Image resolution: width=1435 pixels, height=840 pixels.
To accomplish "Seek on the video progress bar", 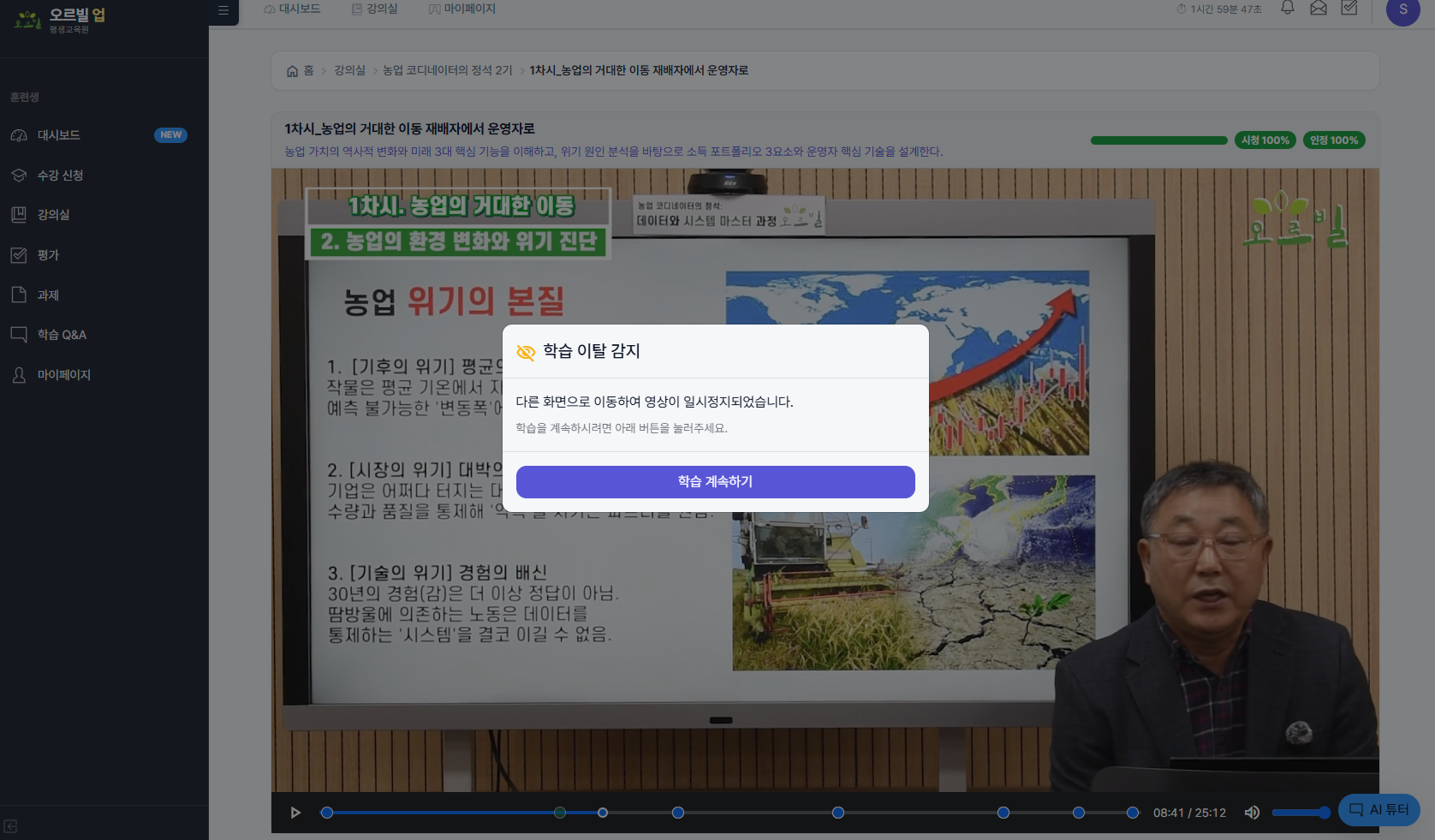I will point(729,813).
